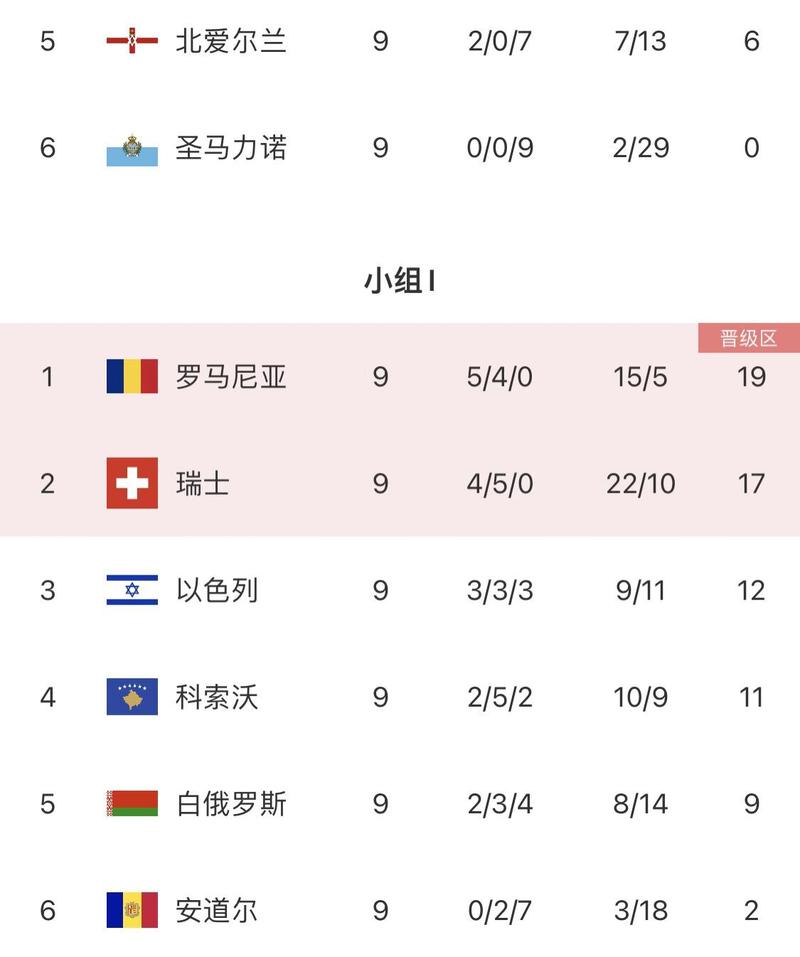Click the Andorra flag icon
The height and width of the screenshot is (957, 800).
[132, 910]
